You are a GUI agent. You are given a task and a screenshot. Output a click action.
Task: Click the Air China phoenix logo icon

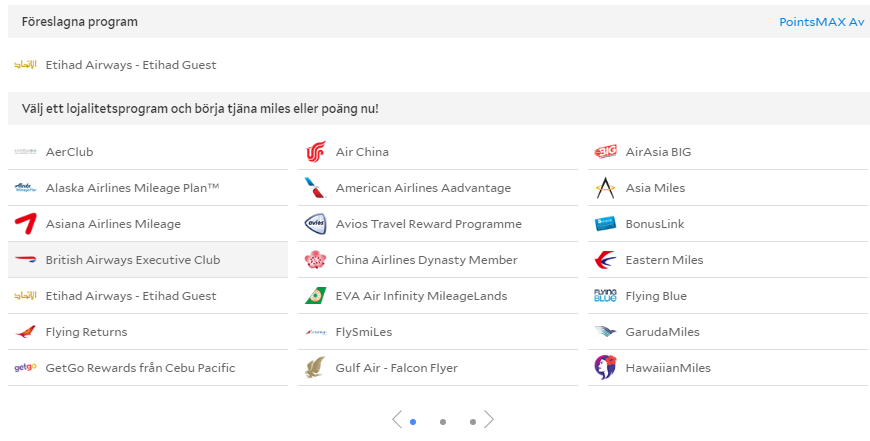(x=315, y=152)
